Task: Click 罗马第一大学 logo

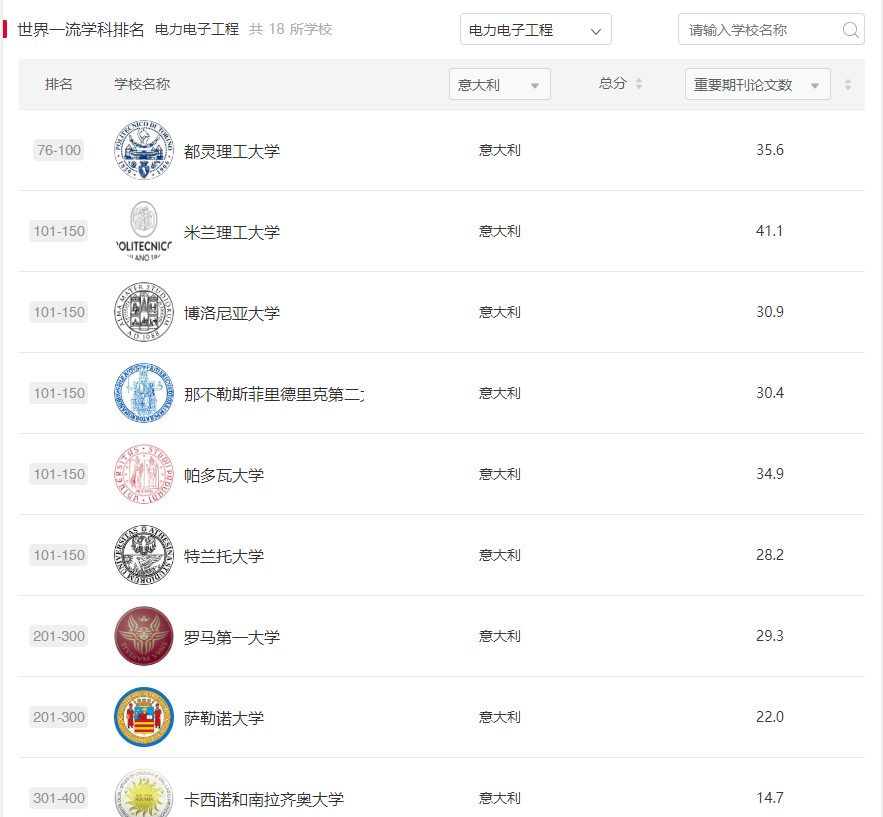Action: 144,636
